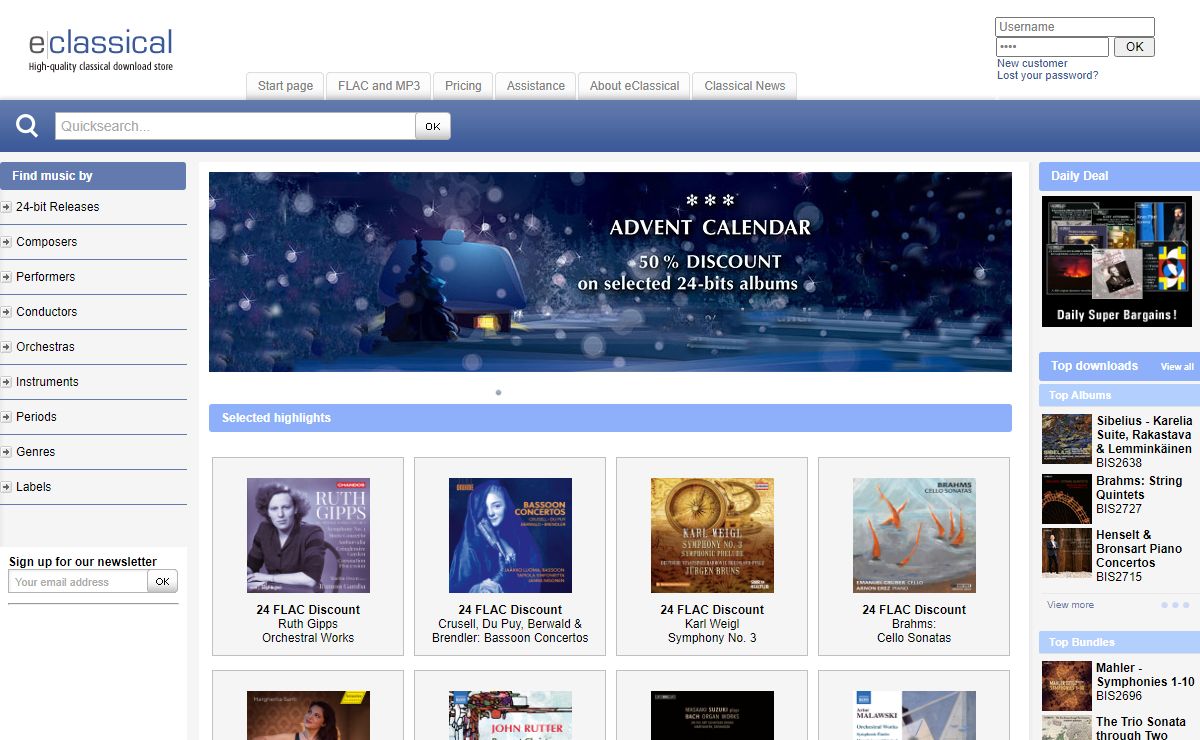This screenshot has height=740, width=1200.
Task: Open Henselt & Bronsart Piano Concertos link
Action: coord(1139,549)
